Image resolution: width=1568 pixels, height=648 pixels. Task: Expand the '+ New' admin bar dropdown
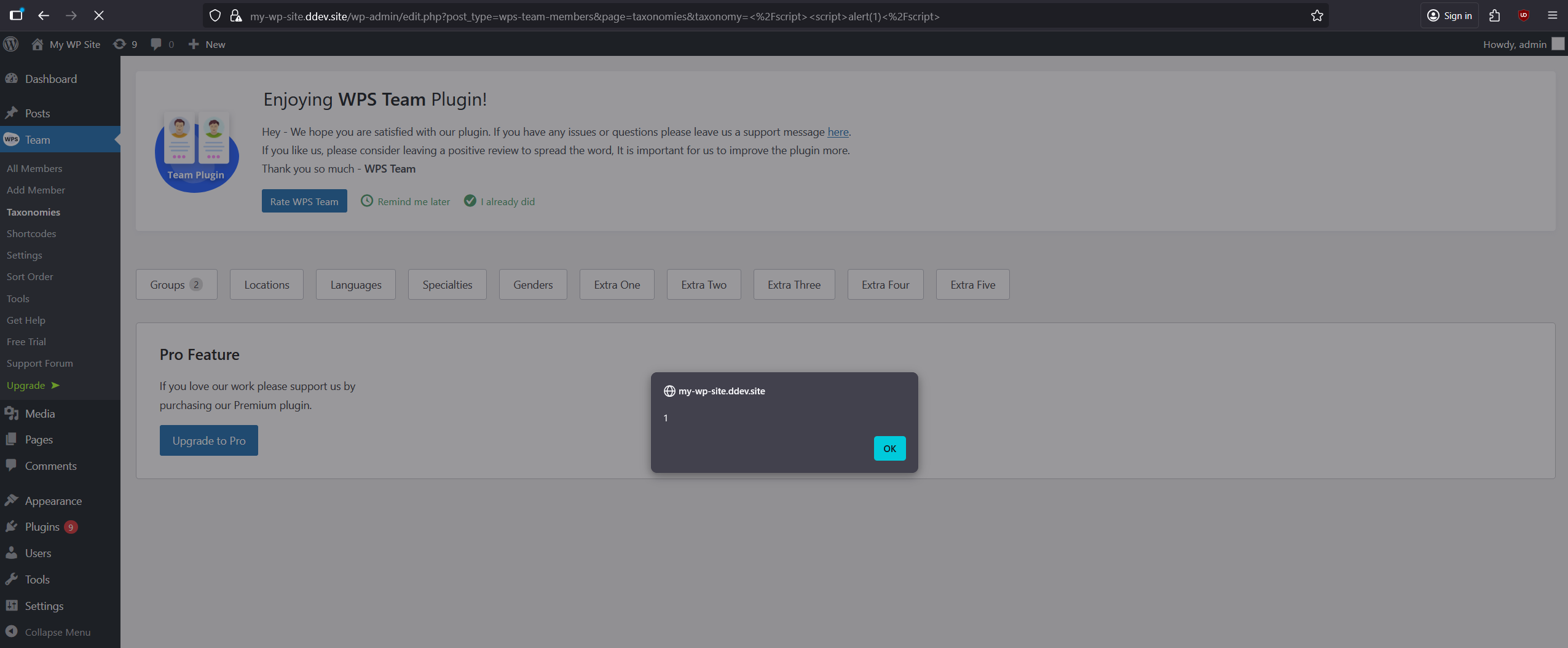tap(207, 44)
